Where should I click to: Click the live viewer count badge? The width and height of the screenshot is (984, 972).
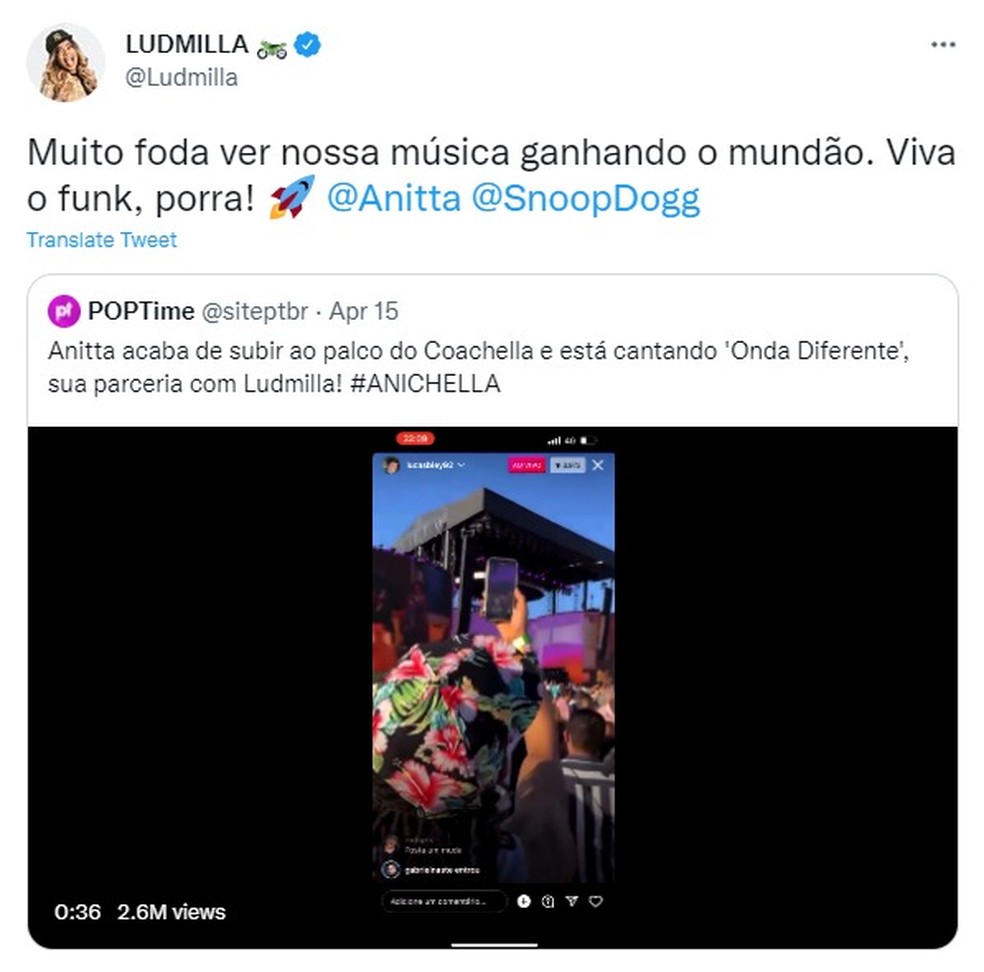click(x=567, y=465)
